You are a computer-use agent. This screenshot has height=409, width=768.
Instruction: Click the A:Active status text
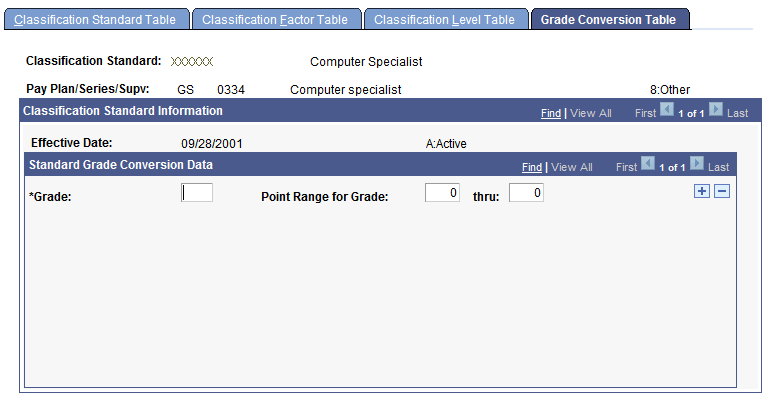446,144
